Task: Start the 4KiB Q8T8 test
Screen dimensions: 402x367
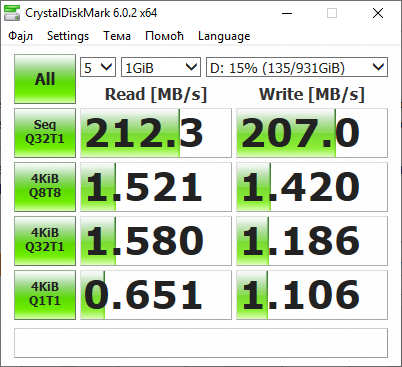Action: (45, 187)
